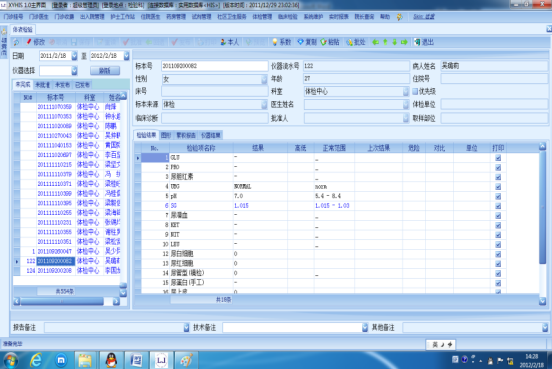Image resolution: width=552 pixels, height=369 pixels.
Task: Click the green up arrow navigation icon
Action: pyautogui.click(x=385, y=42)
